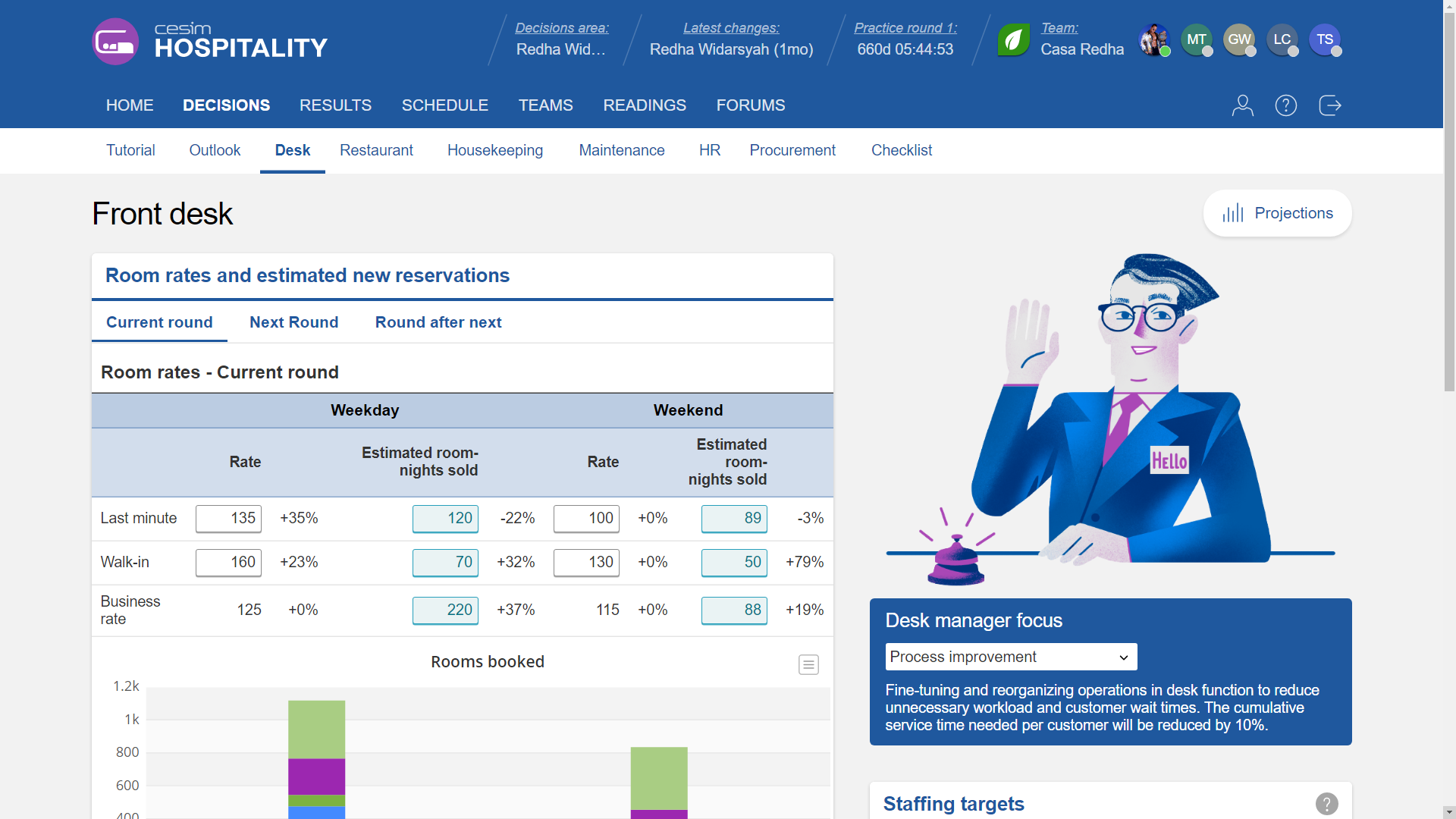Go to the RESULTS menu
The height and width of the screenshot is (819, 1456).
(x=335, y=105)
